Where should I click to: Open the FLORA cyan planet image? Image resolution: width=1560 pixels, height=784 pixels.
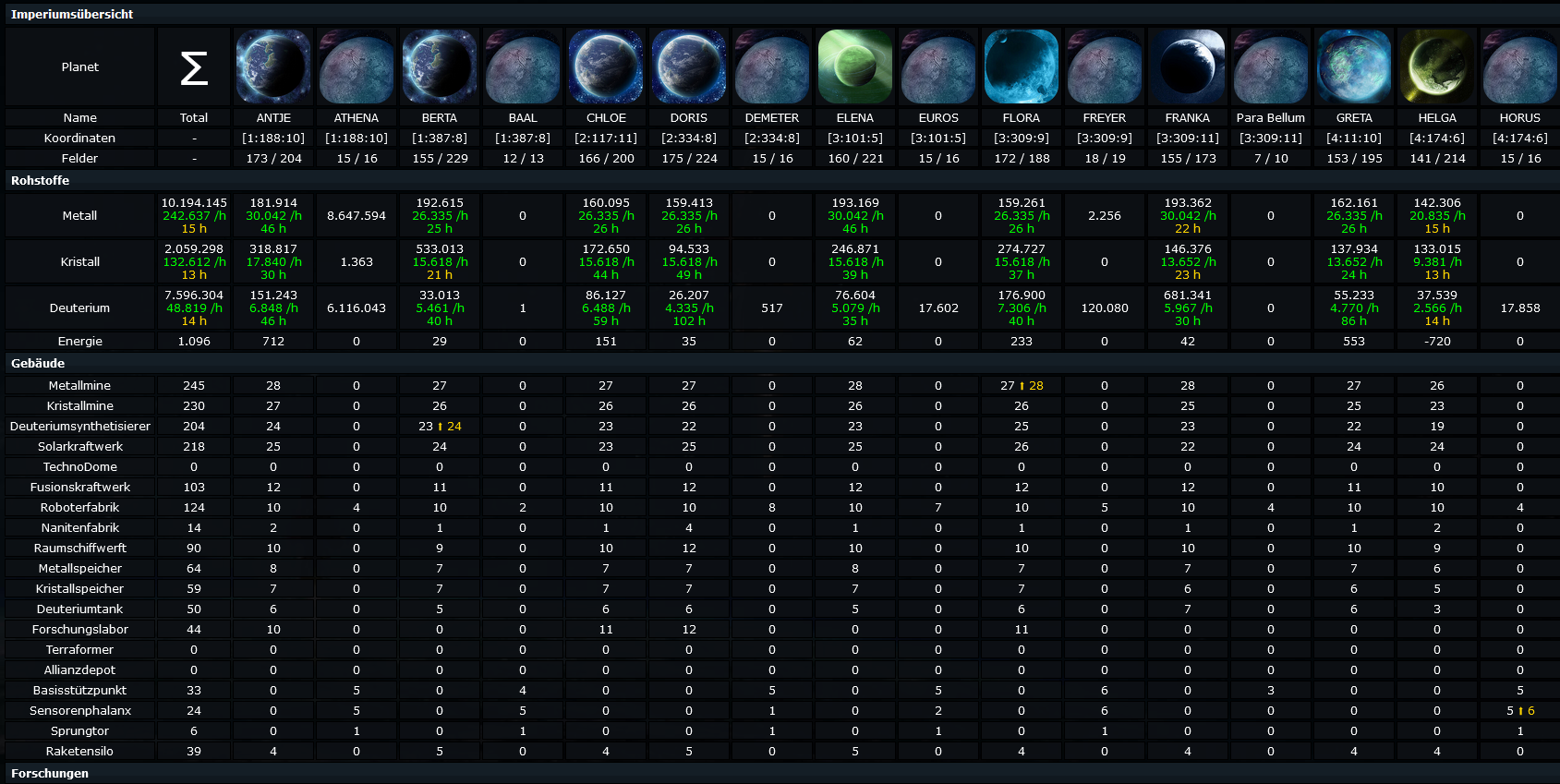point(1021,66)
